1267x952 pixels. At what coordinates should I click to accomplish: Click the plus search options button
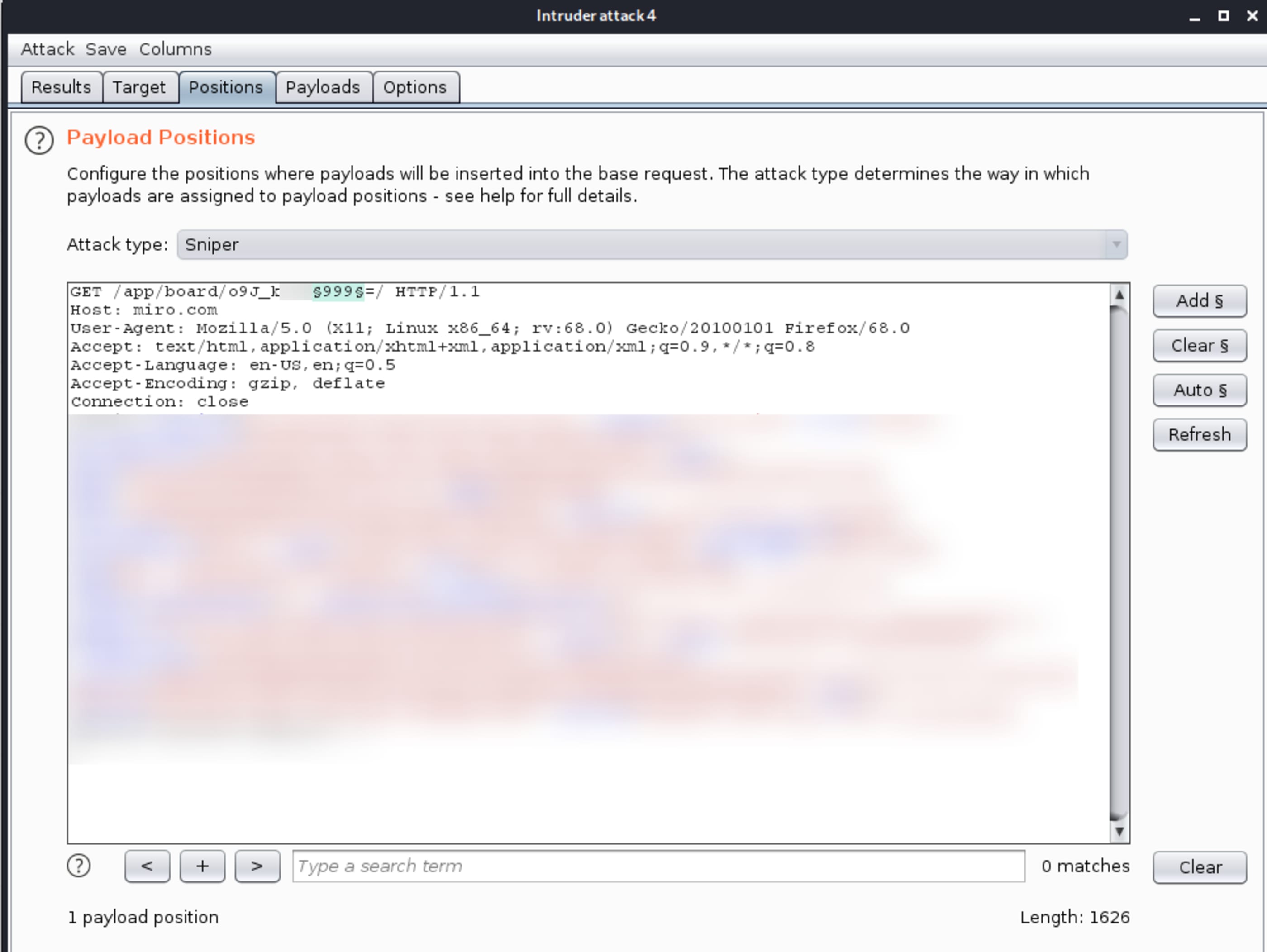(202, 866)
